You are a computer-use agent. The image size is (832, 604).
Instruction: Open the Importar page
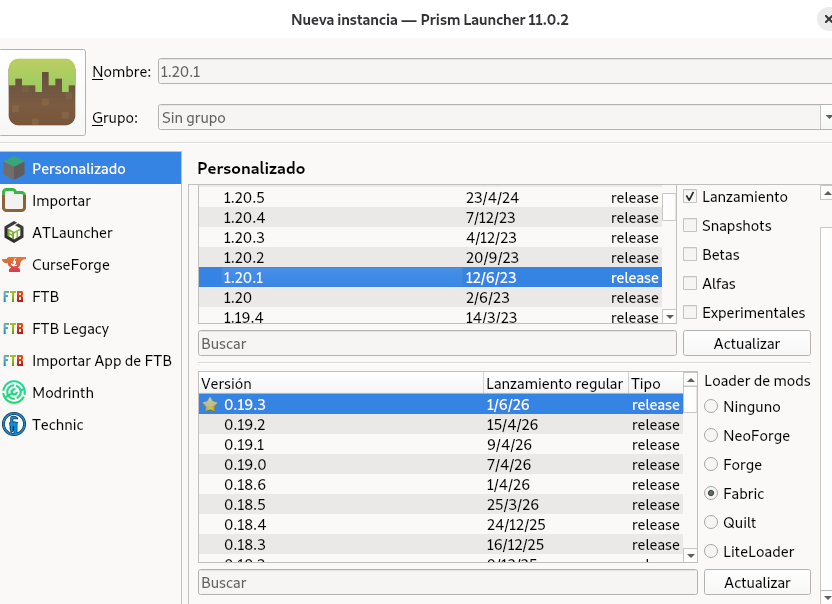[x=91, y=201]
